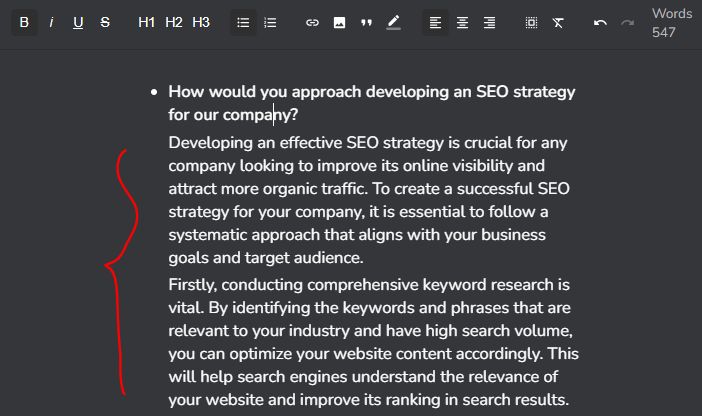Open the text highlight color tool
This screenshot has width=702, height=416.
point(393,22)
